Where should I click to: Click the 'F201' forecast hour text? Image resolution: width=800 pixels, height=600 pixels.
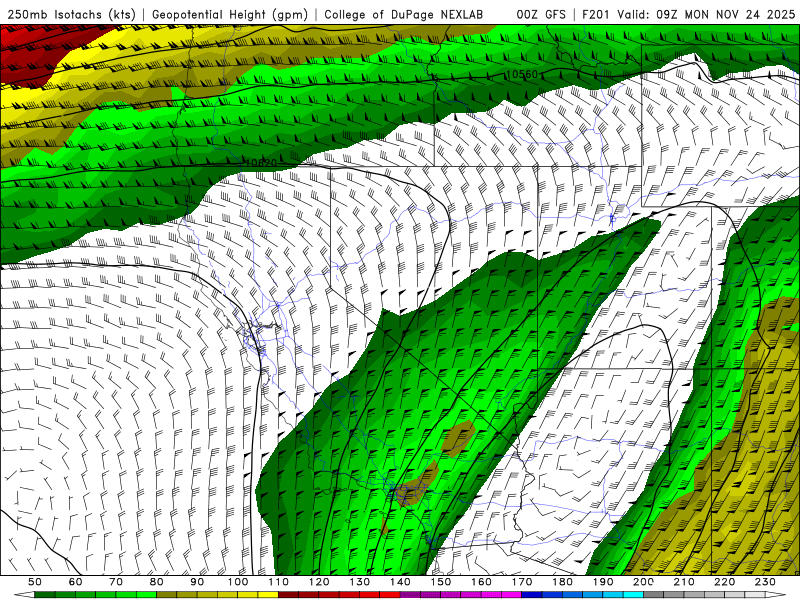596,14
